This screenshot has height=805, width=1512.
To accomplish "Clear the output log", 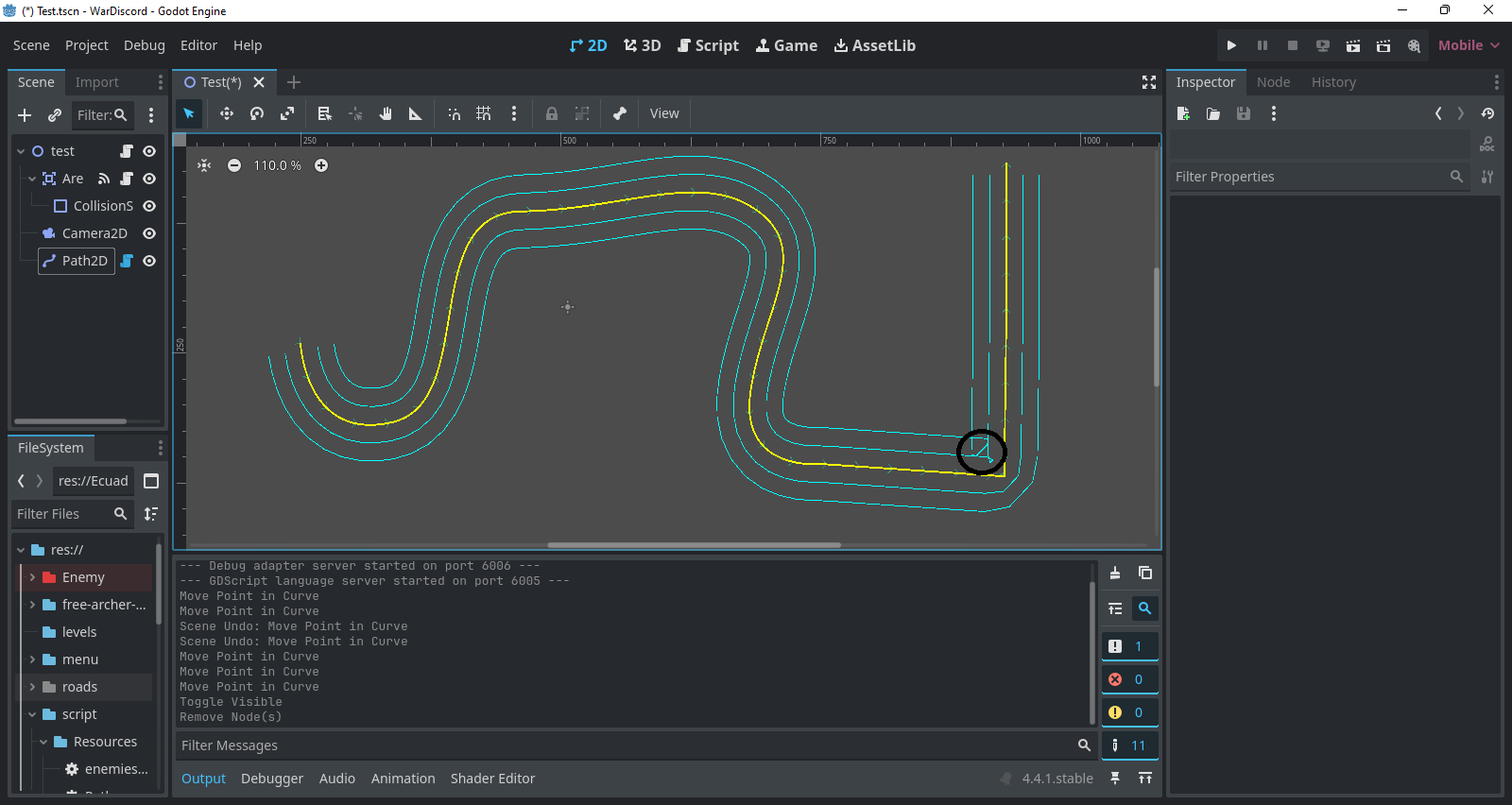I will coord(1115,573).
